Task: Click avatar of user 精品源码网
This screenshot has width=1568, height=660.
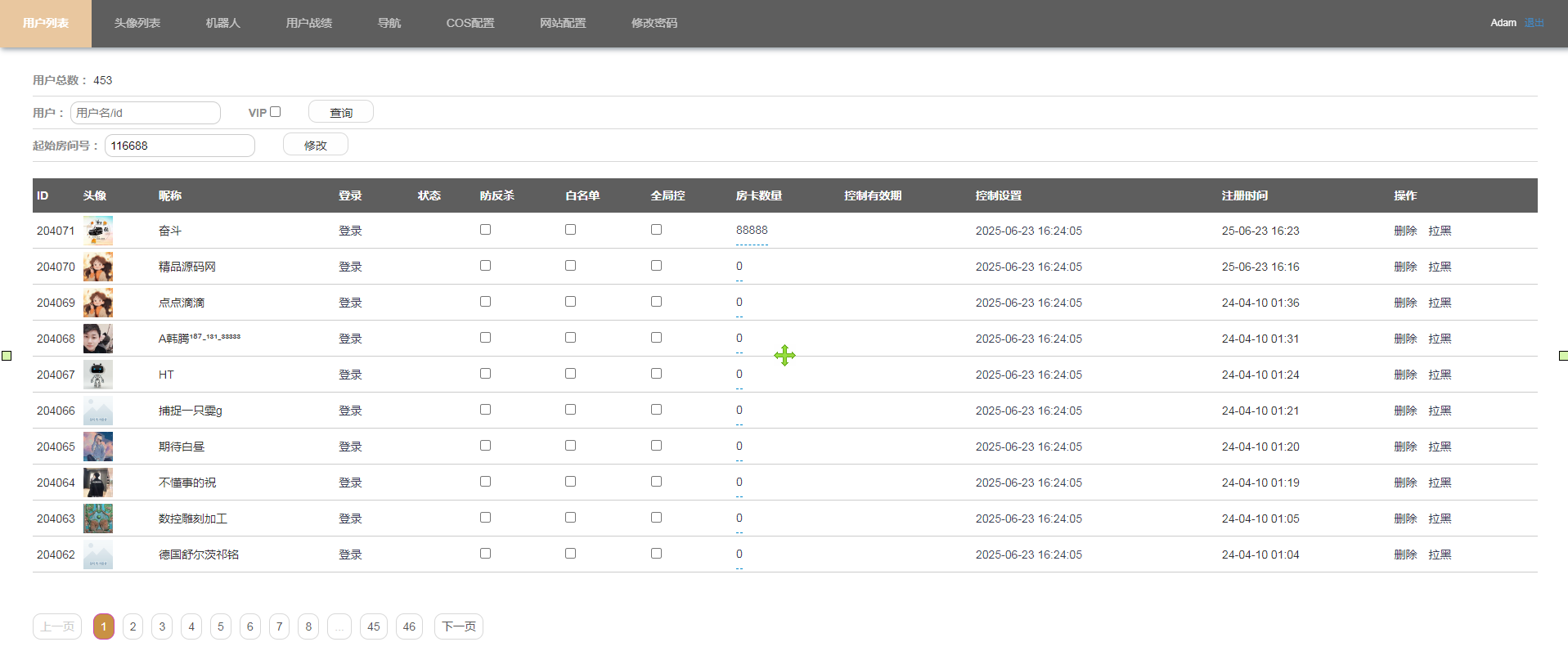Action: pyautogui.click(x=97, y=267)
